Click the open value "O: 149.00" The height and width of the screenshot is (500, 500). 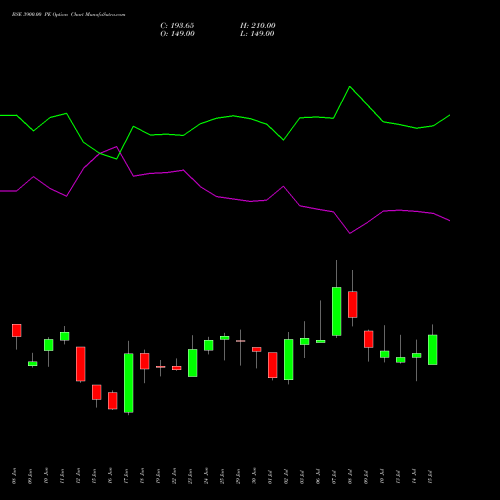tap(177, 34)
